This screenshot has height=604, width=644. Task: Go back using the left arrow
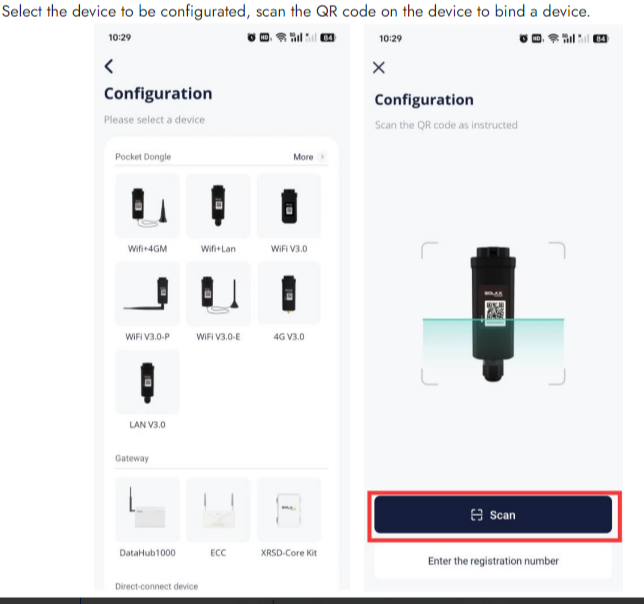click(x=109, y=66)
